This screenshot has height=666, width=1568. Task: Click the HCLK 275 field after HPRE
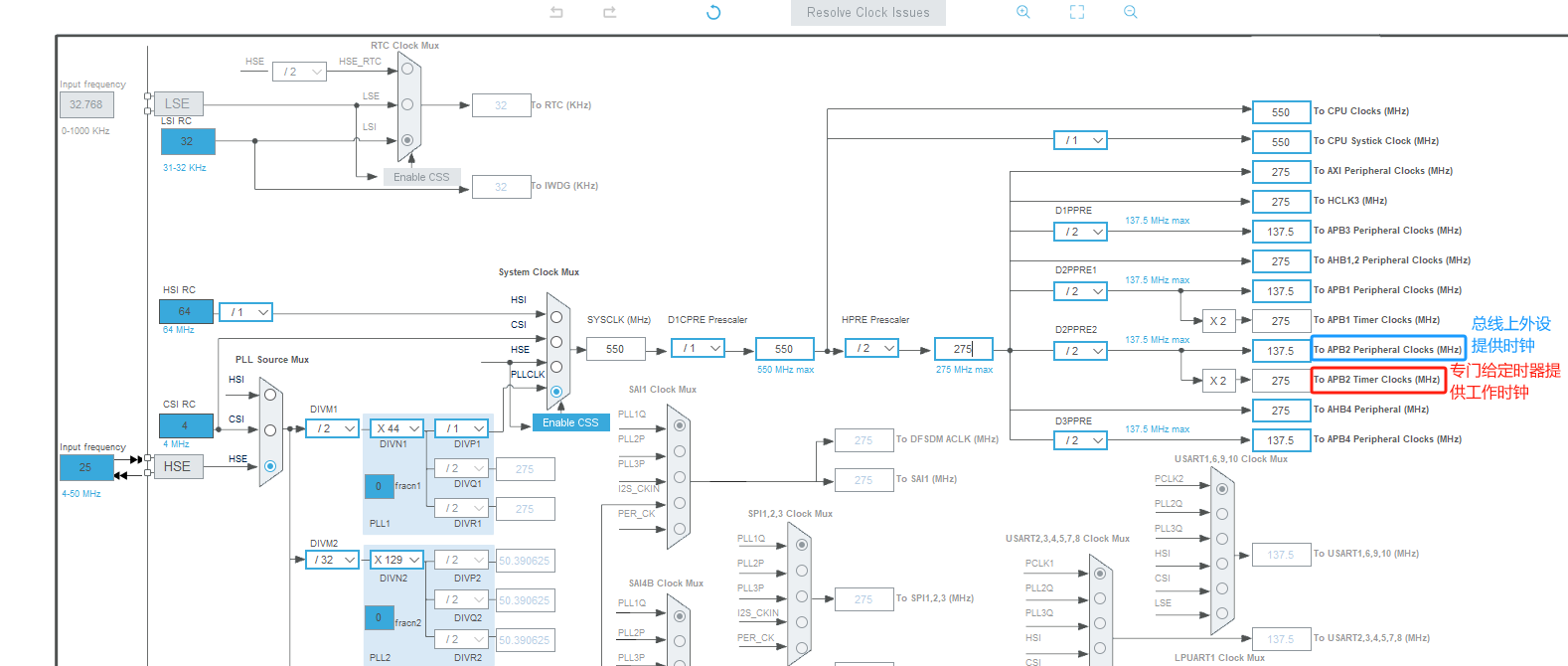[963, 349]
